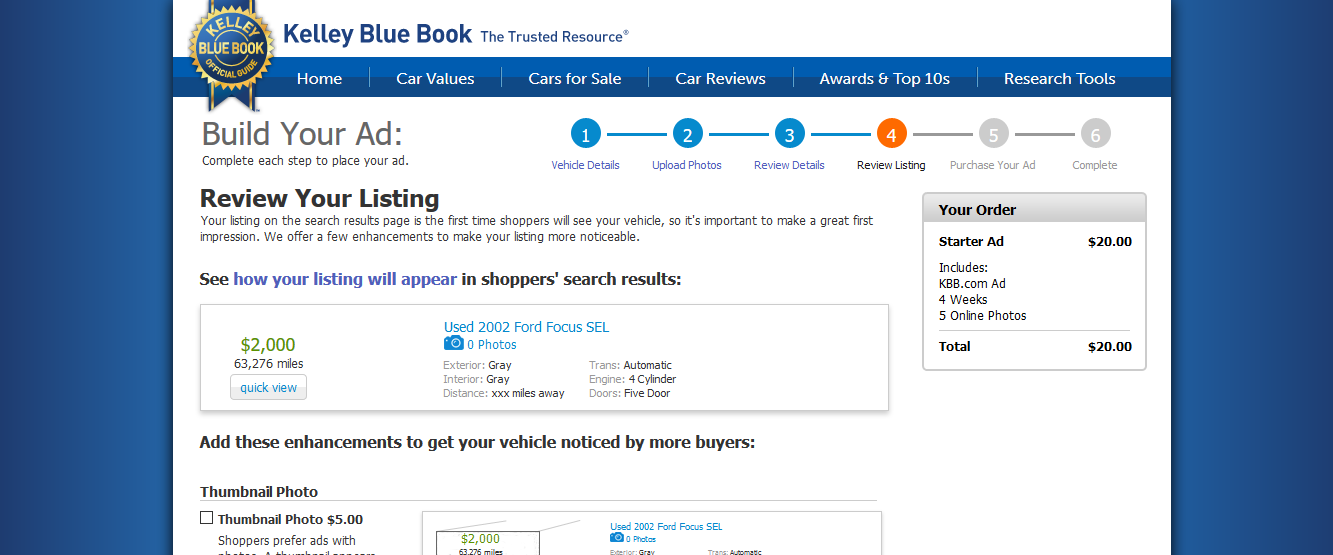Go to Review Details step label
The height and width of the screenshot is (555, 1333).
point(789,165)
